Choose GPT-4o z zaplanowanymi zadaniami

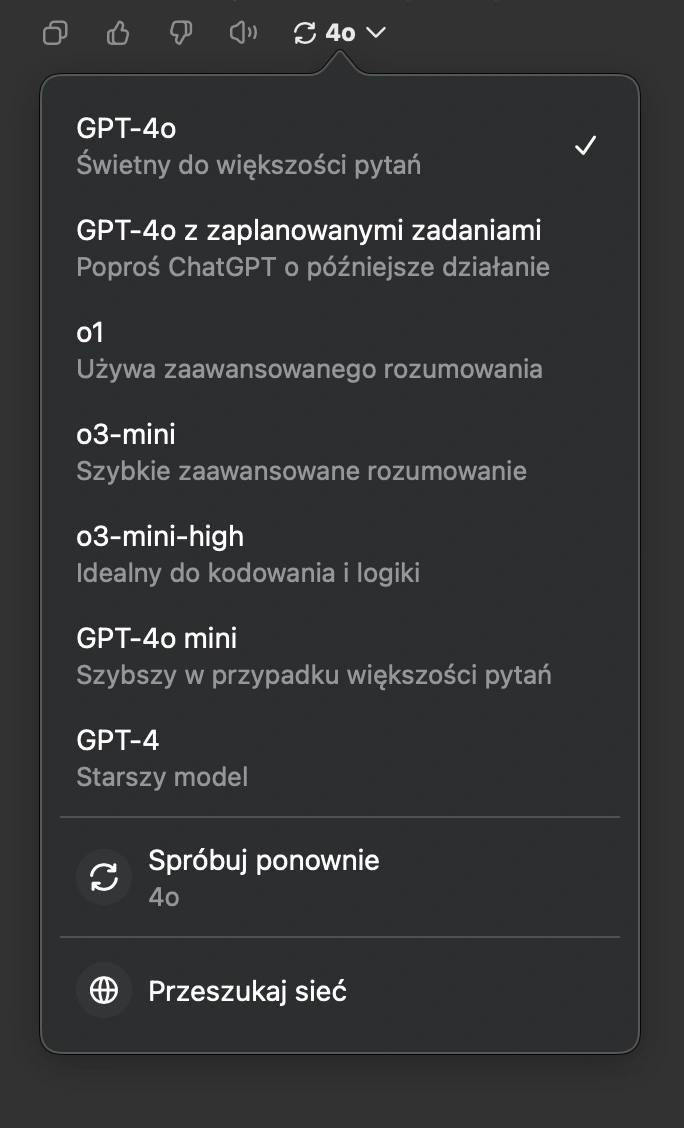[339, 248]
